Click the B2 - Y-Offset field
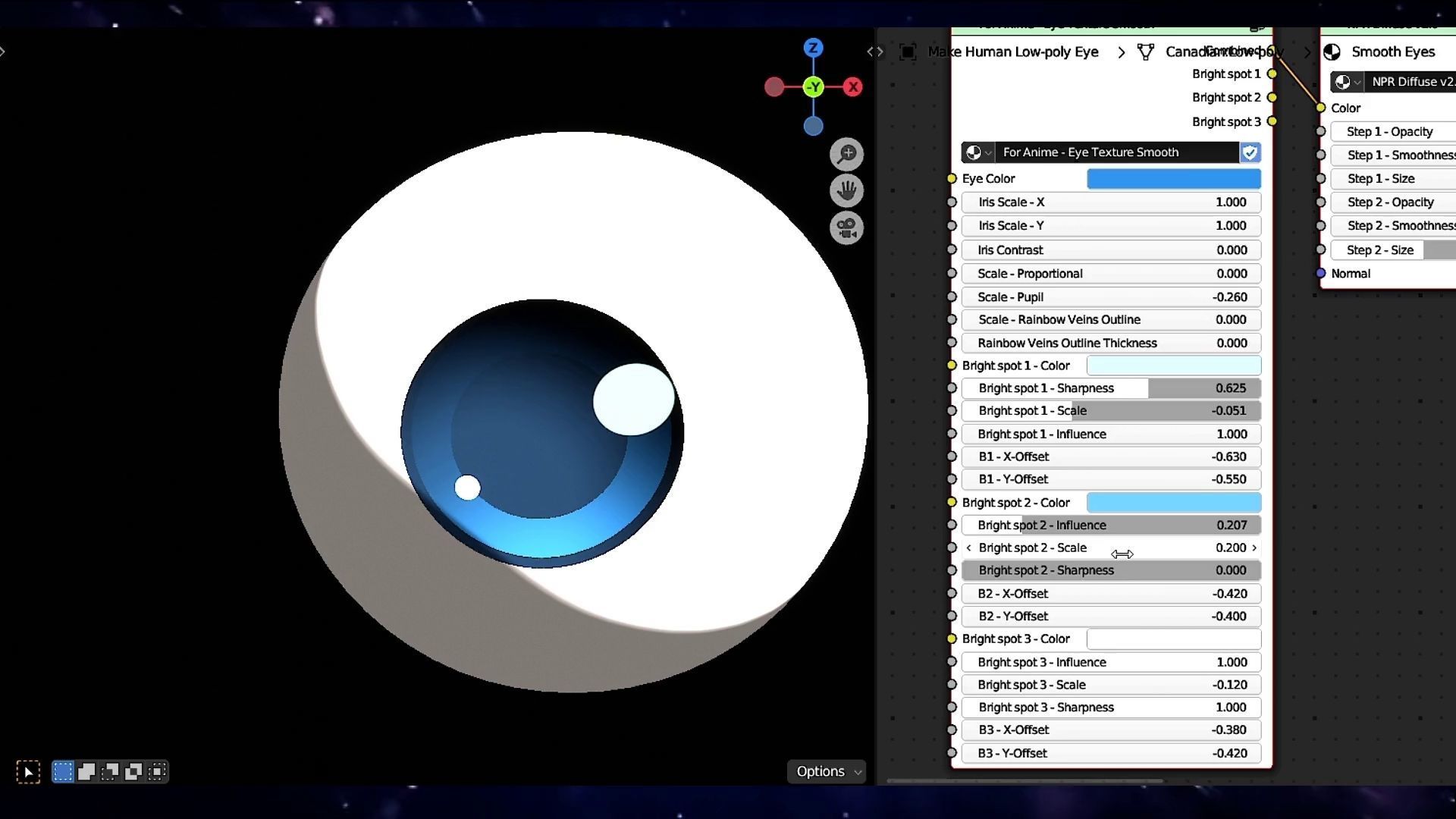Viewport: 1456px width, 819px height. tap(1112, 617)
